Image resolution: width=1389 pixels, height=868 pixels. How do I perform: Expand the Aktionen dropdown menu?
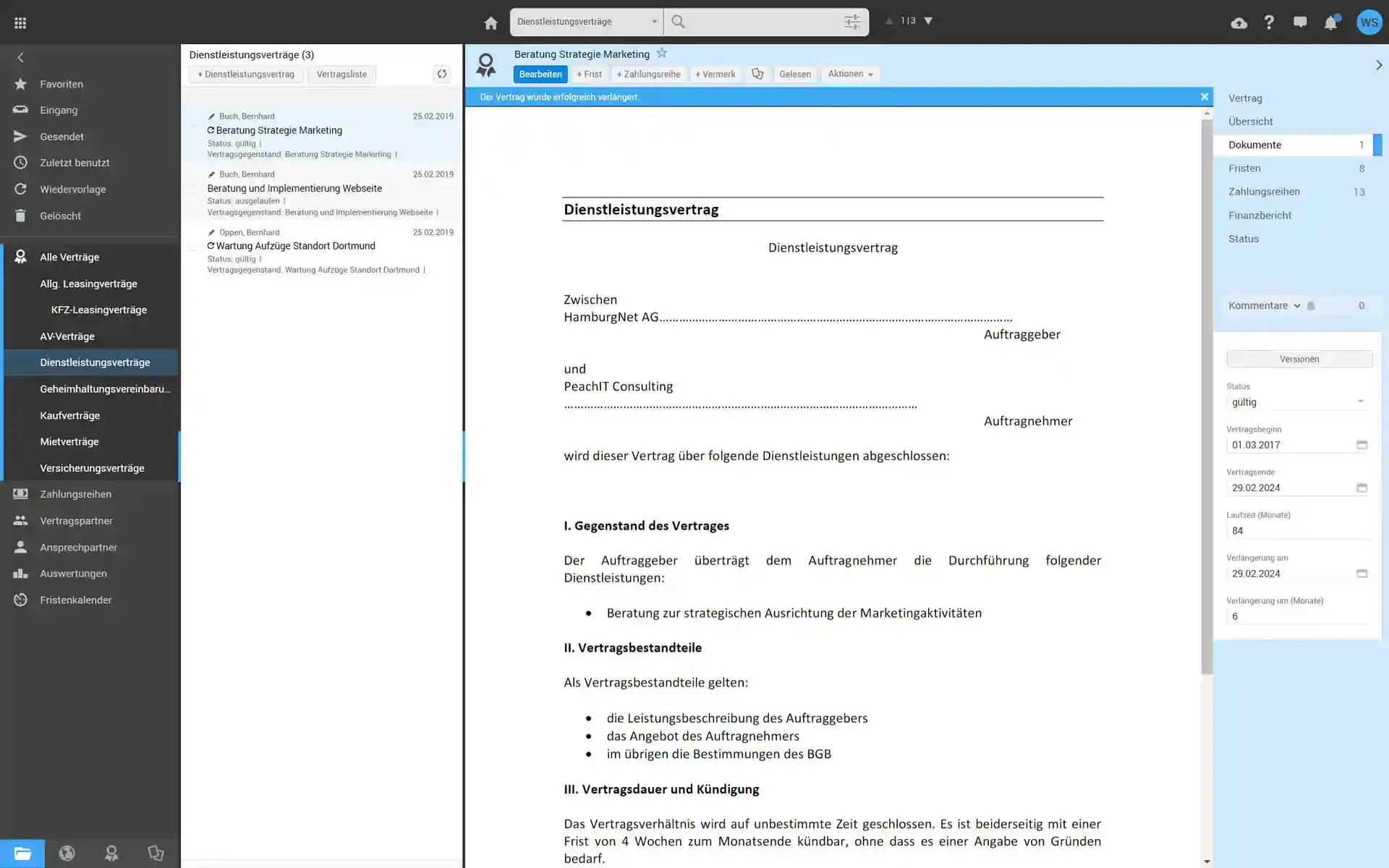850,74
